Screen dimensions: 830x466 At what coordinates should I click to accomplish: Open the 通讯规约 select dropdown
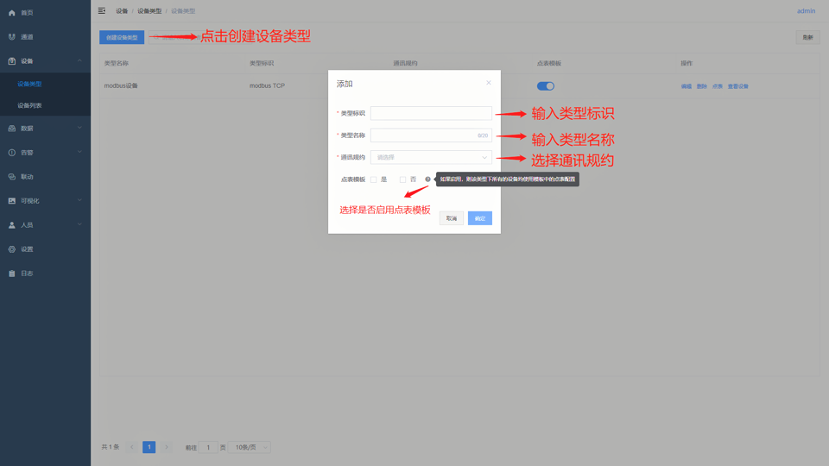[x=431, y=157]
